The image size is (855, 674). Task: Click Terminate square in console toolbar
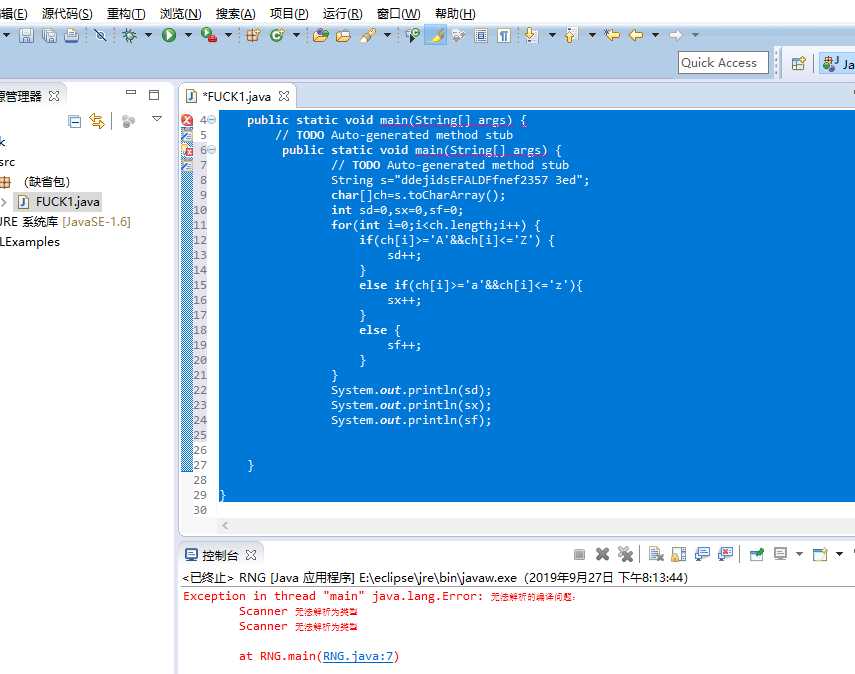(x=580, y=555)
